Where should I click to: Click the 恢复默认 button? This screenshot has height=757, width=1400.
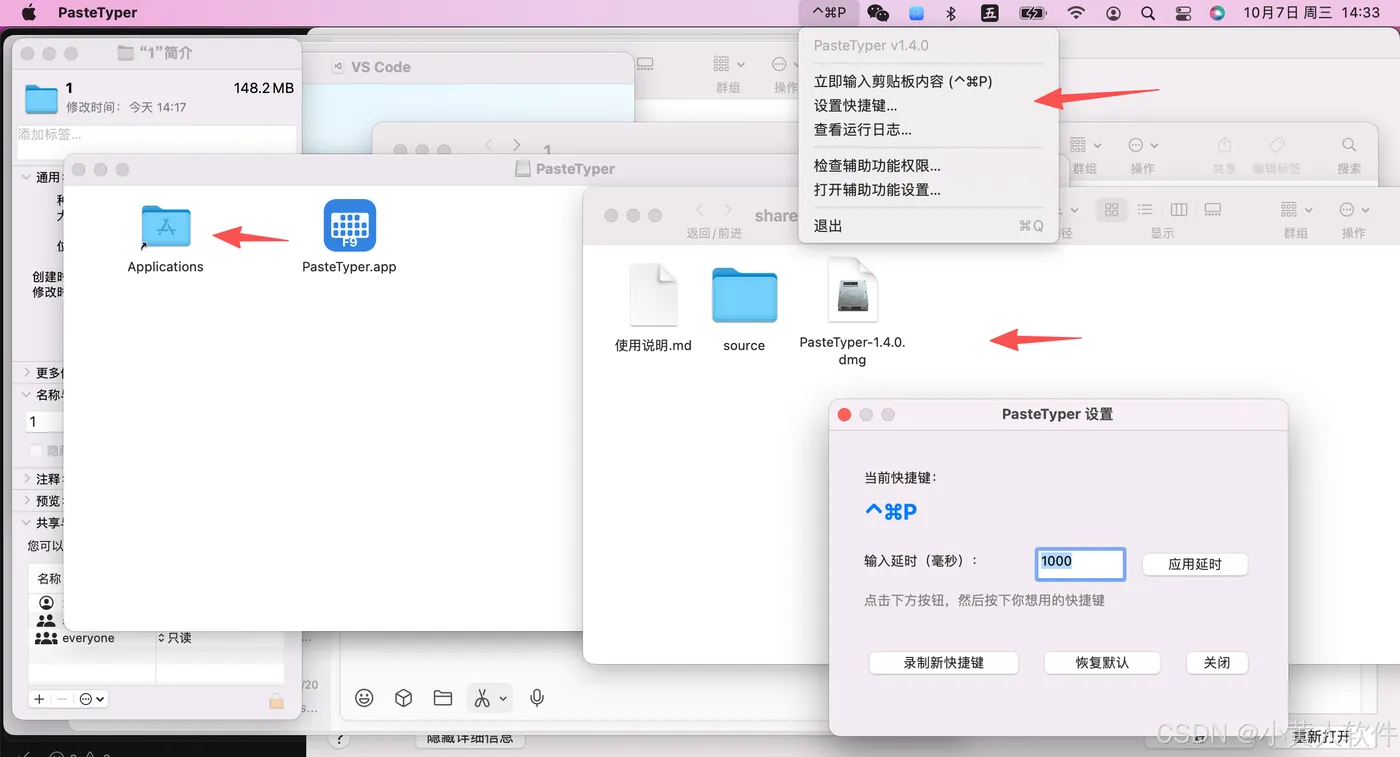point(1102,662)
